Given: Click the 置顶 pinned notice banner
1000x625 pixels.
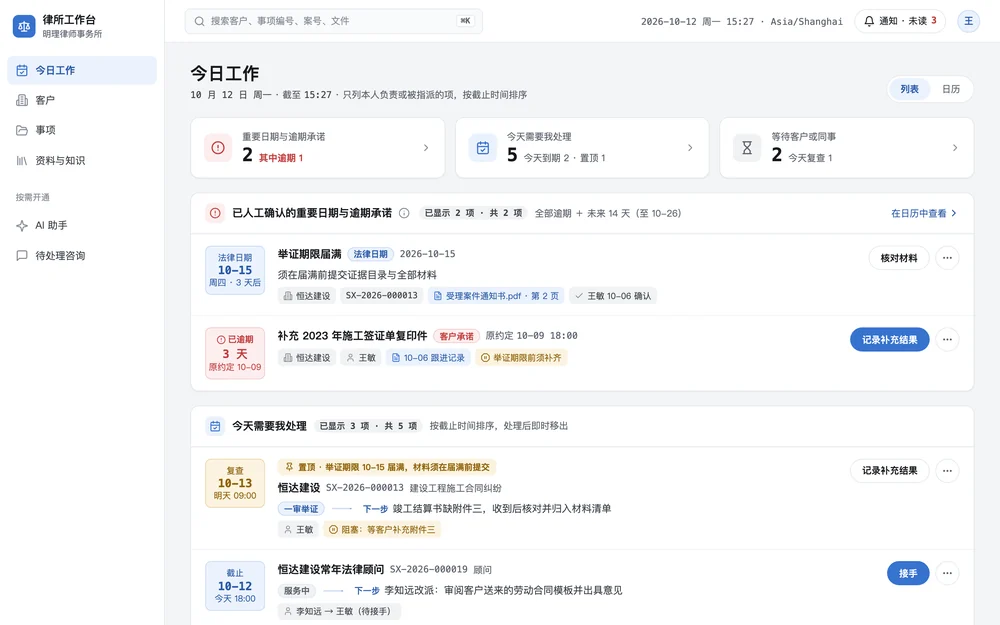Looking at the screenshot, I should pyautogui.click(x=386, y=467).
